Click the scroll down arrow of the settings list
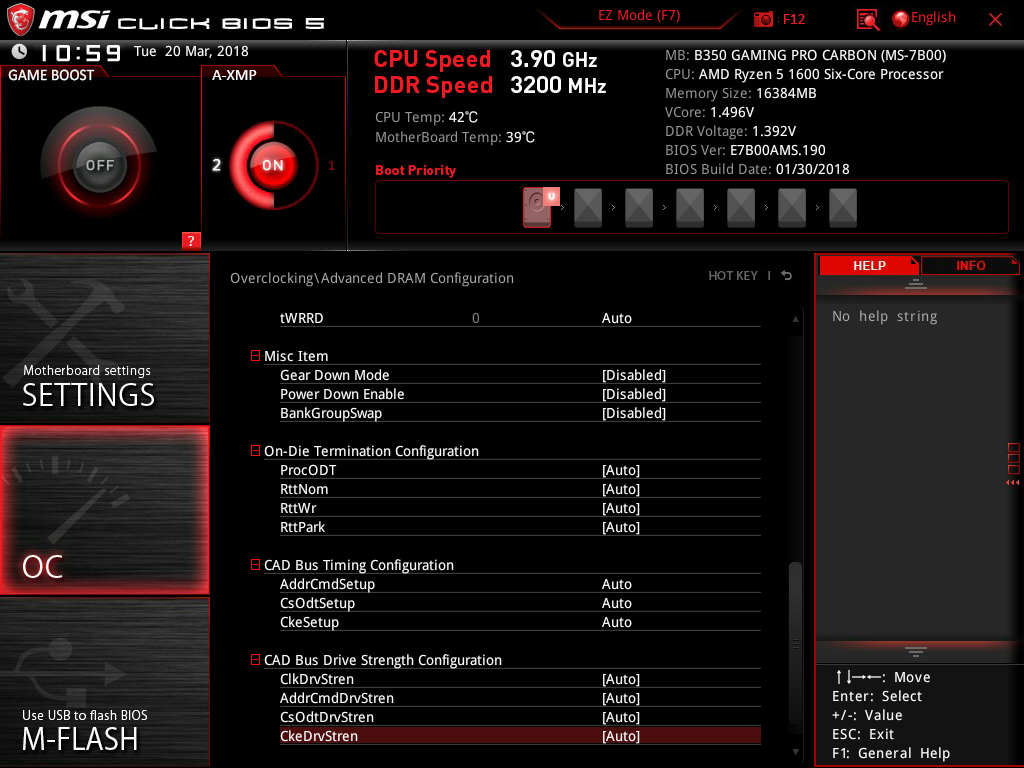 (795, 752)
